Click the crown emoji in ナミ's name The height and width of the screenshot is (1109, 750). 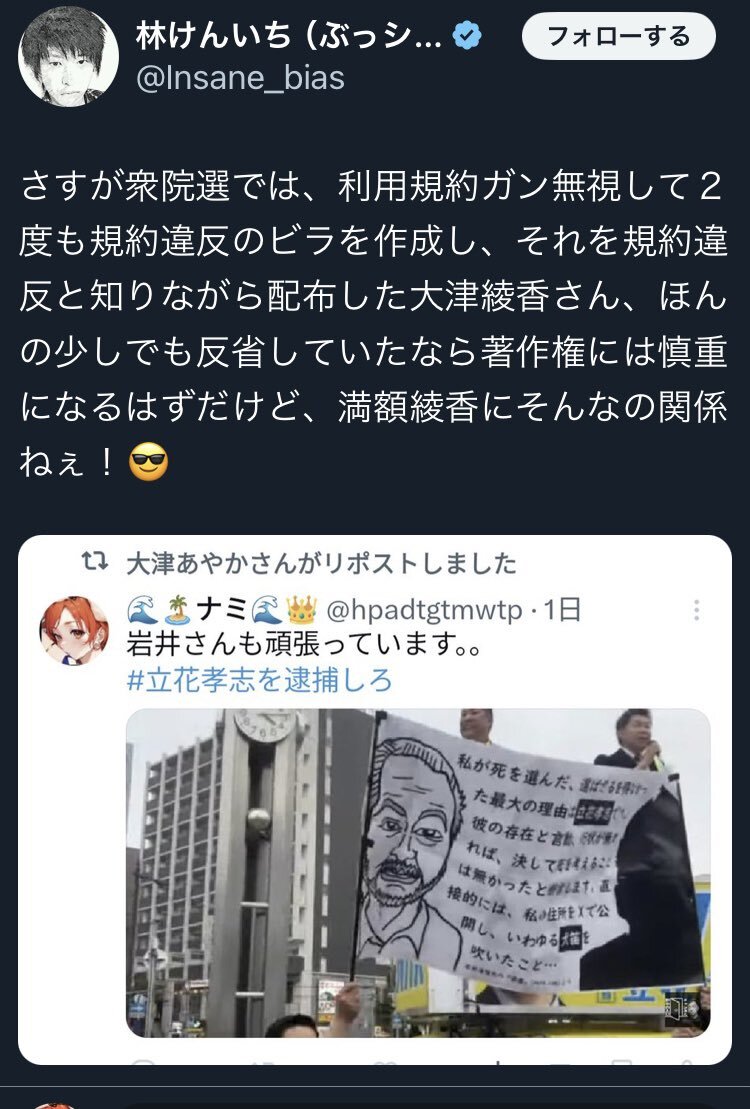pyautogui.click(x=301, y=609)
